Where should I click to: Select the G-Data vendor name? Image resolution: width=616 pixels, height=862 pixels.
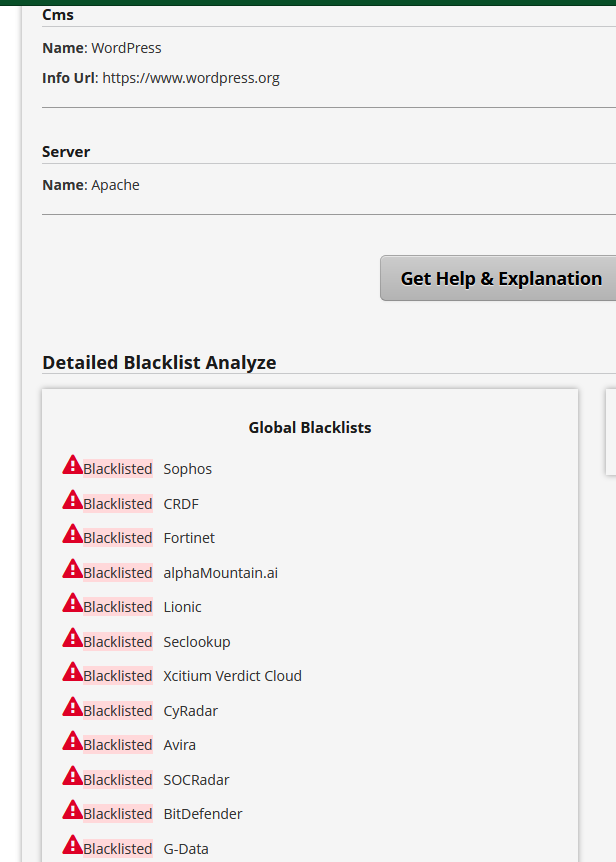point(186,849)
